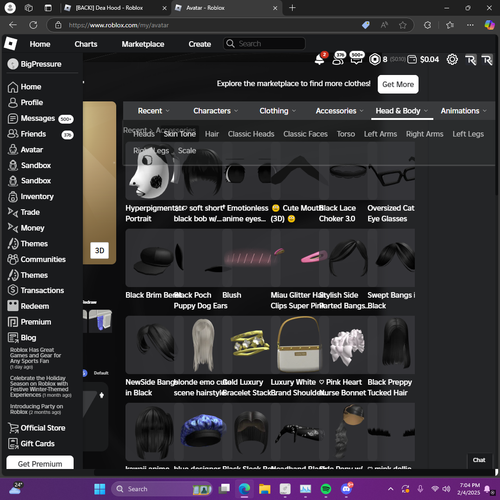Expand the Head & Body dropdown tab

tap(402, 111)
